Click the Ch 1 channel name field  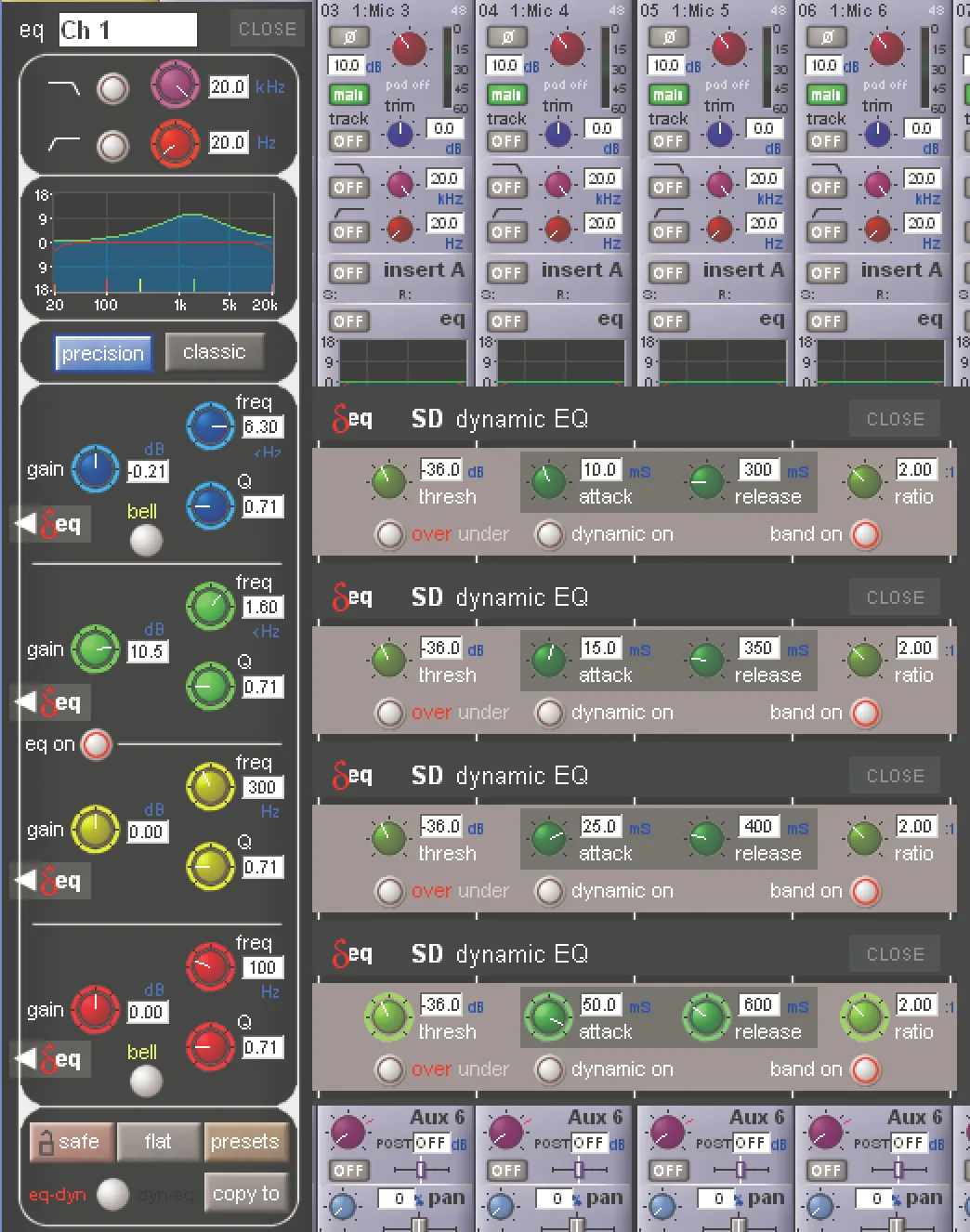[127, 30]
